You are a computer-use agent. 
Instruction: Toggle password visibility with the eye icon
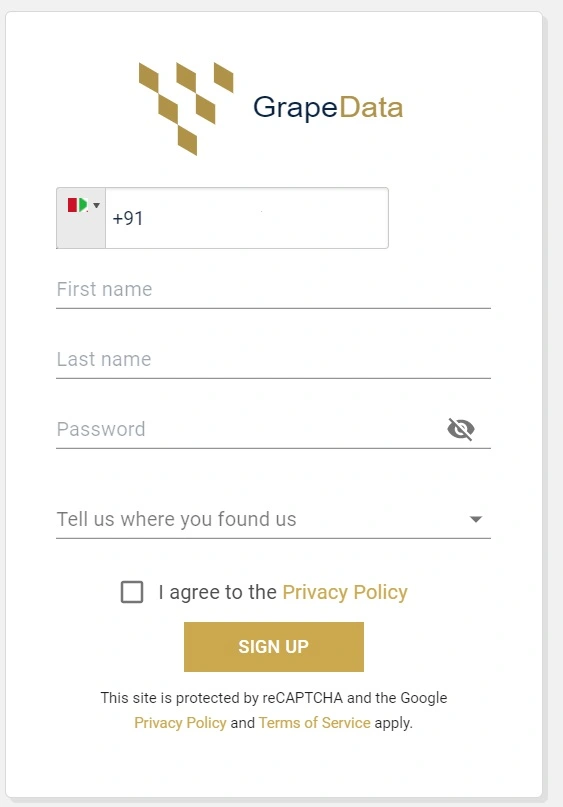pos(461,429)
